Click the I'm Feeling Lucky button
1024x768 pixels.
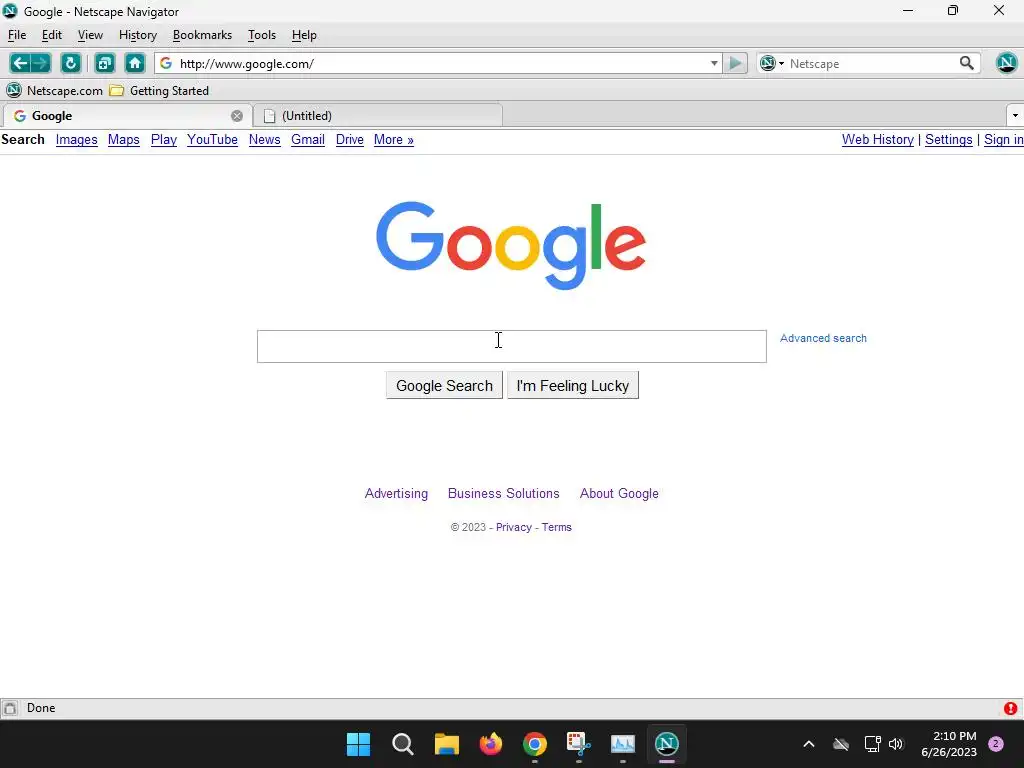tap(573, 385)
